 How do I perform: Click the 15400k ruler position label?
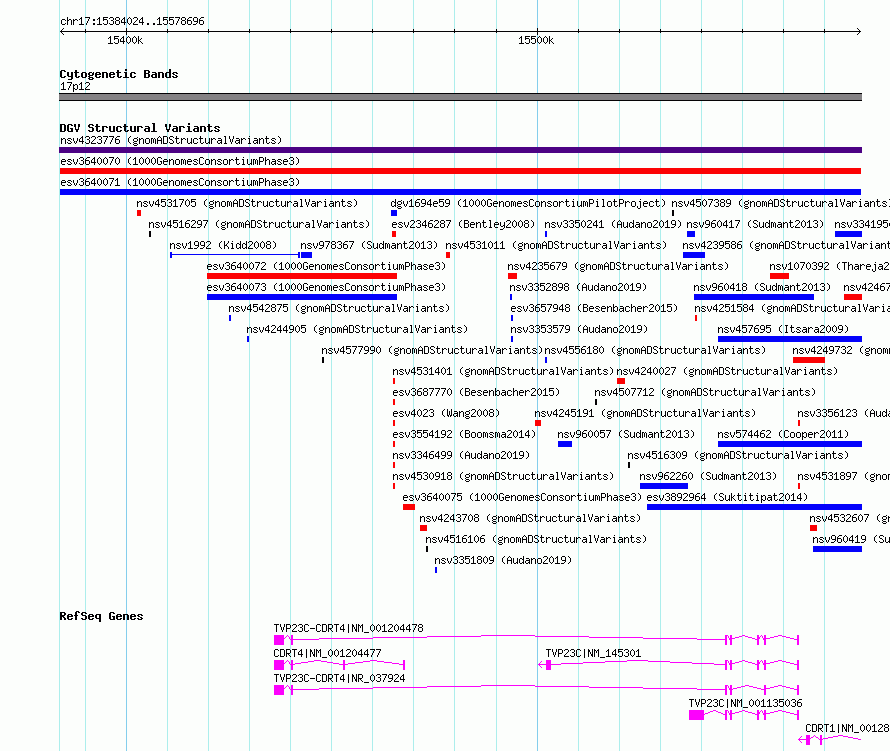tap(125, 40)
